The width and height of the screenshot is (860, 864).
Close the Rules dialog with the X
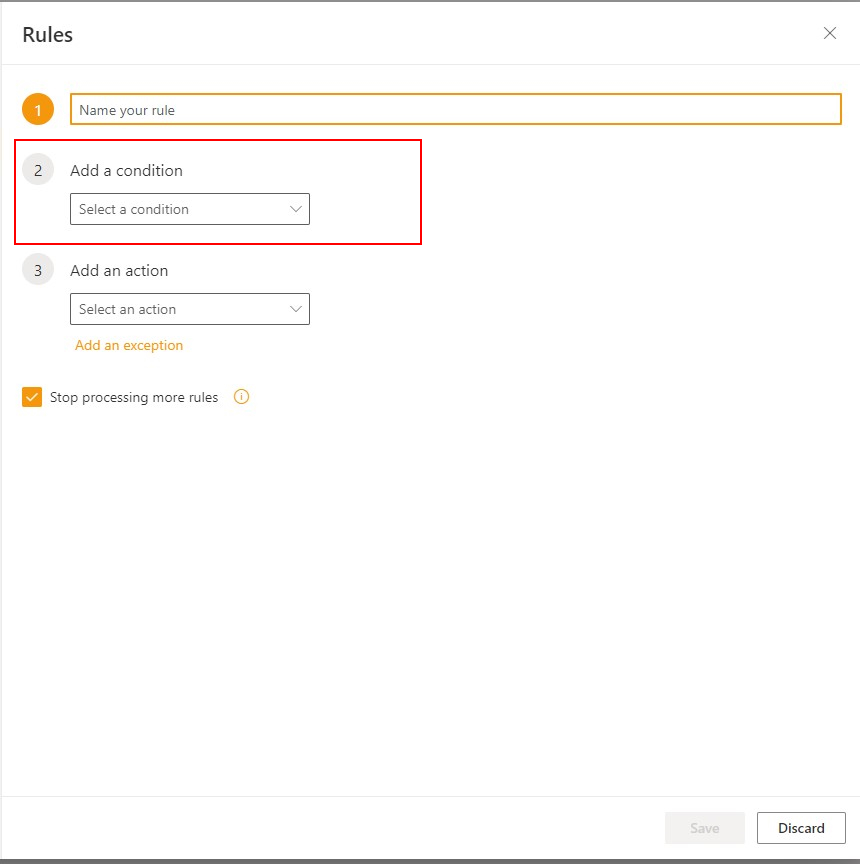tap(829, 33)
